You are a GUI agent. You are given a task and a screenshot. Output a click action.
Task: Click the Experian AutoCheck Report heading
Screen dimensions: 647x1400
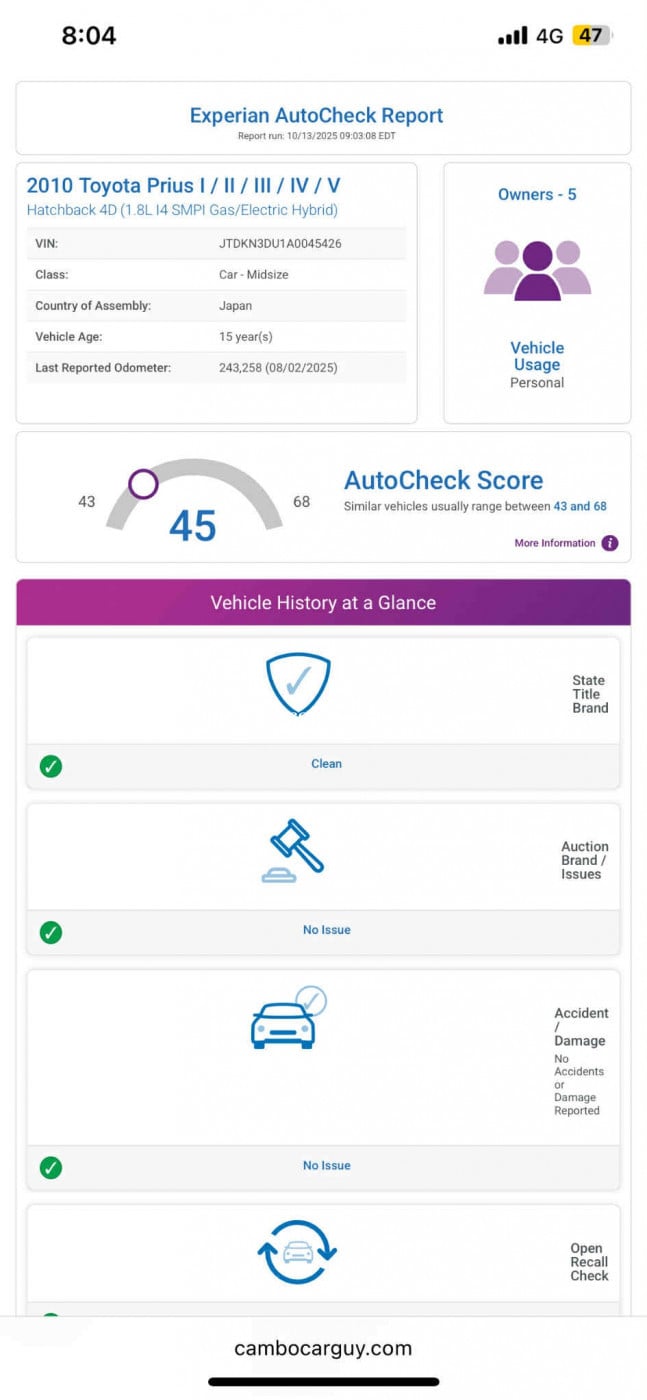(316, 115)
